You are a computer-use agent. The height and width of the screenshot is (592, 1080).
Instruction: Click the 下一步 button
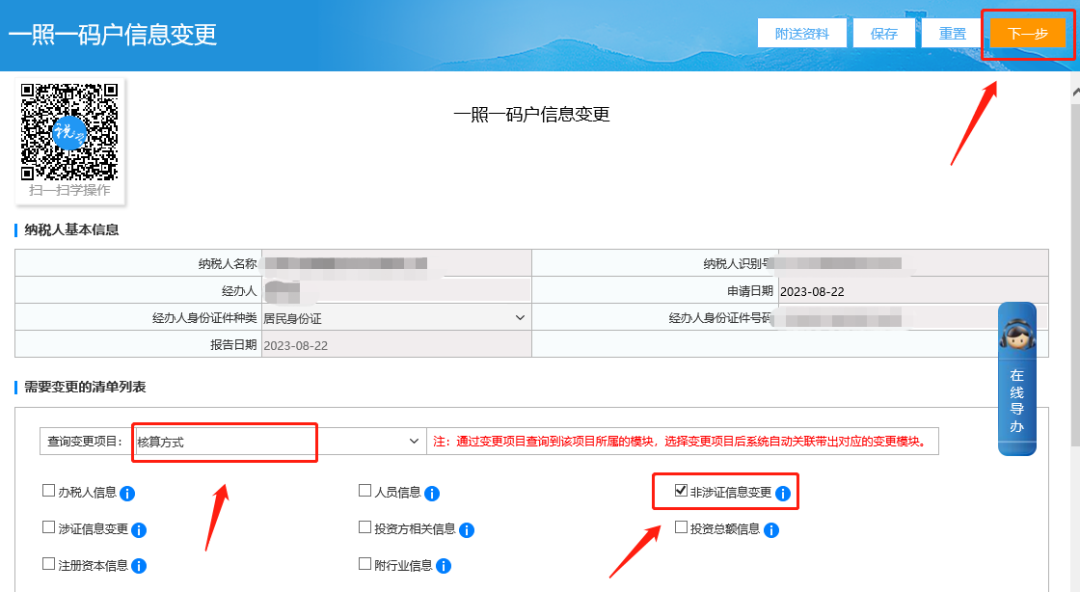coord(1027,34)
